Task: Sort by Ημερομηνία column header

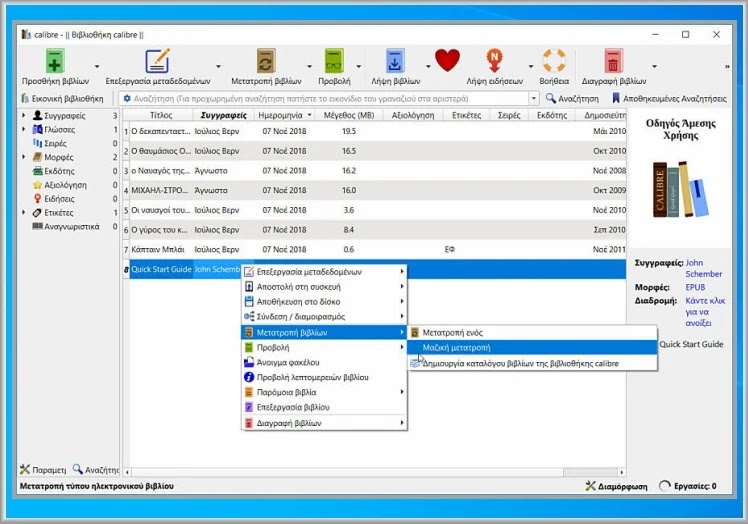Action: 284,115
